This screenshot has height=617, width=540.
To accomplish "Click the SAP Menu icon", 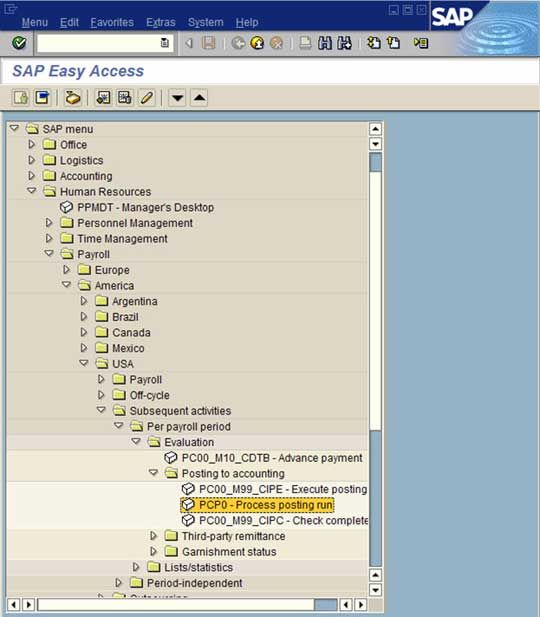I will [x=42, y=98].
